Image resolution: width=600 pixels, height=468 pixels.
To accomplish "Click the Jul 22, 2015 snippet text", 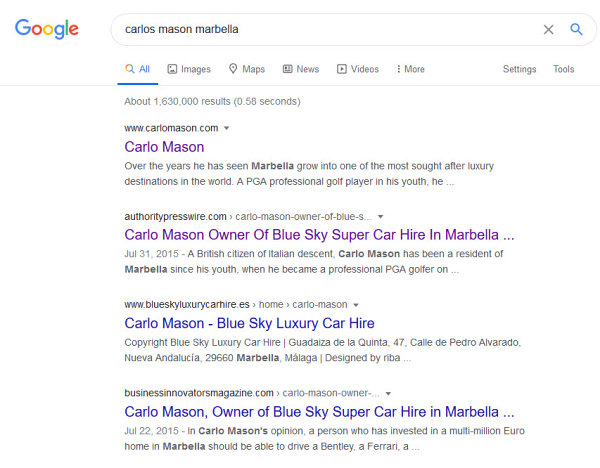I will [324, 439].
